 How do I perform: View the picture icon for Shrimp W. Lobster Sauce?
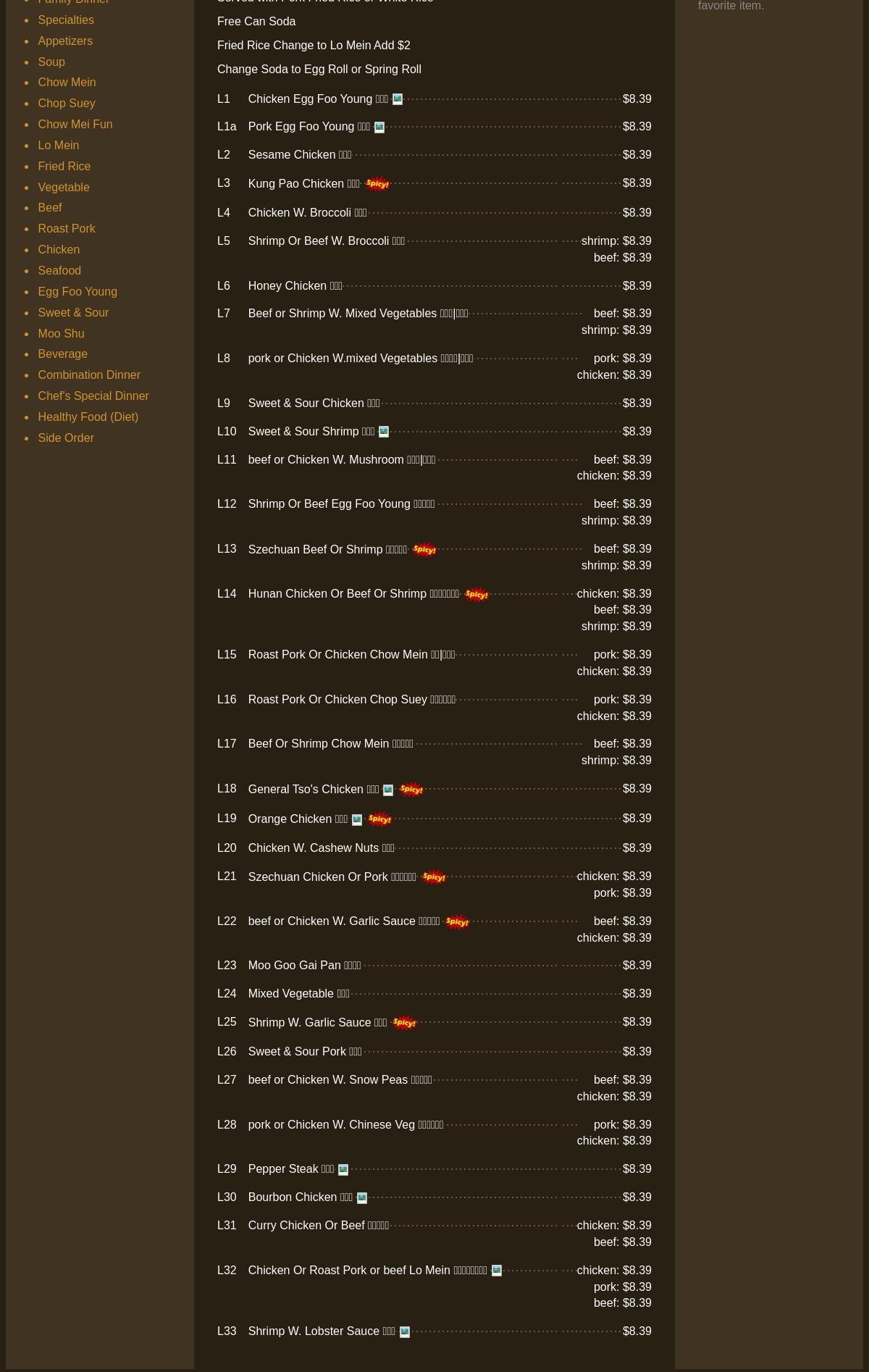click(x=405, y=1331)
